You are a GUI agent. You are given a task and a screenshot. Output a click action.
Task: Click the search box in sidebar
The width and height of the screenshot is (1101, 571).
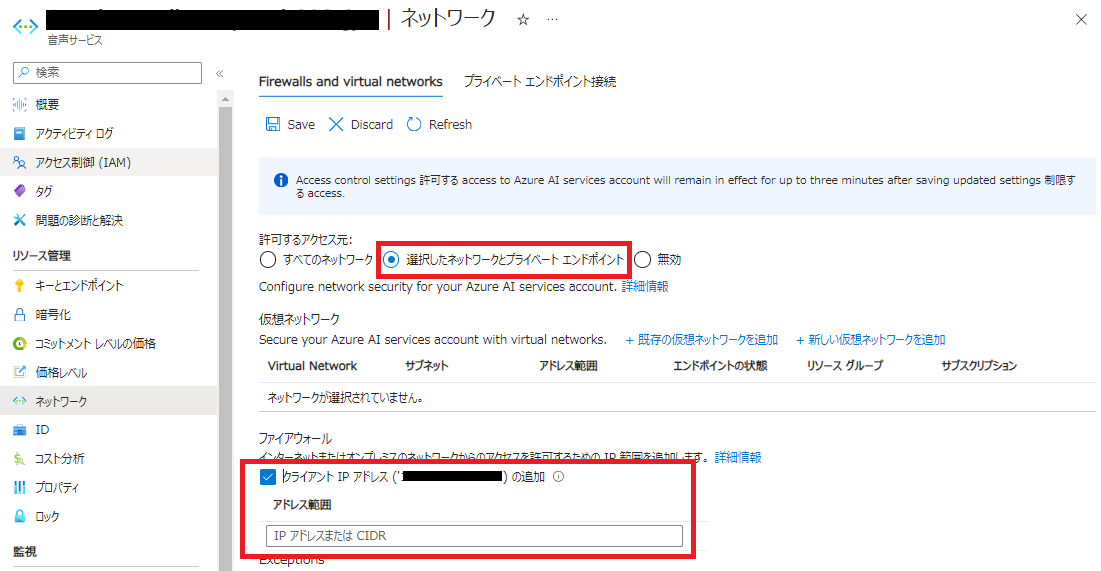107,72
